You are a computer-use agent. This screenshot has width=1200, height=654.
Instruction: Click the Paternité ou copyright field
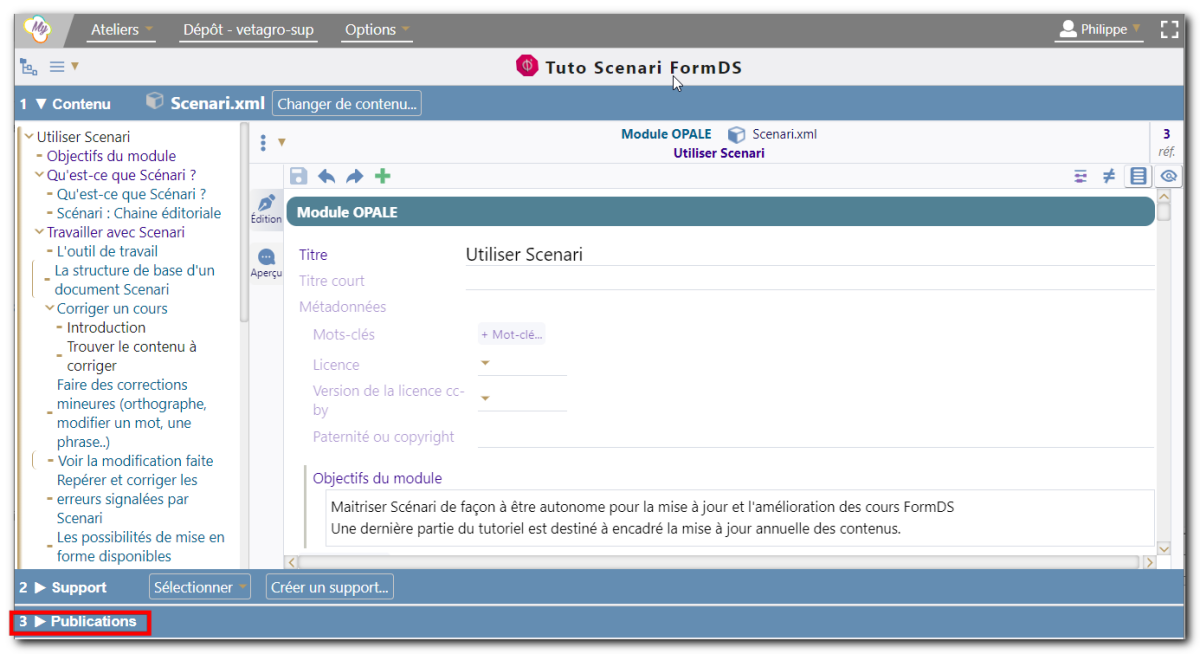click(815, 437)
